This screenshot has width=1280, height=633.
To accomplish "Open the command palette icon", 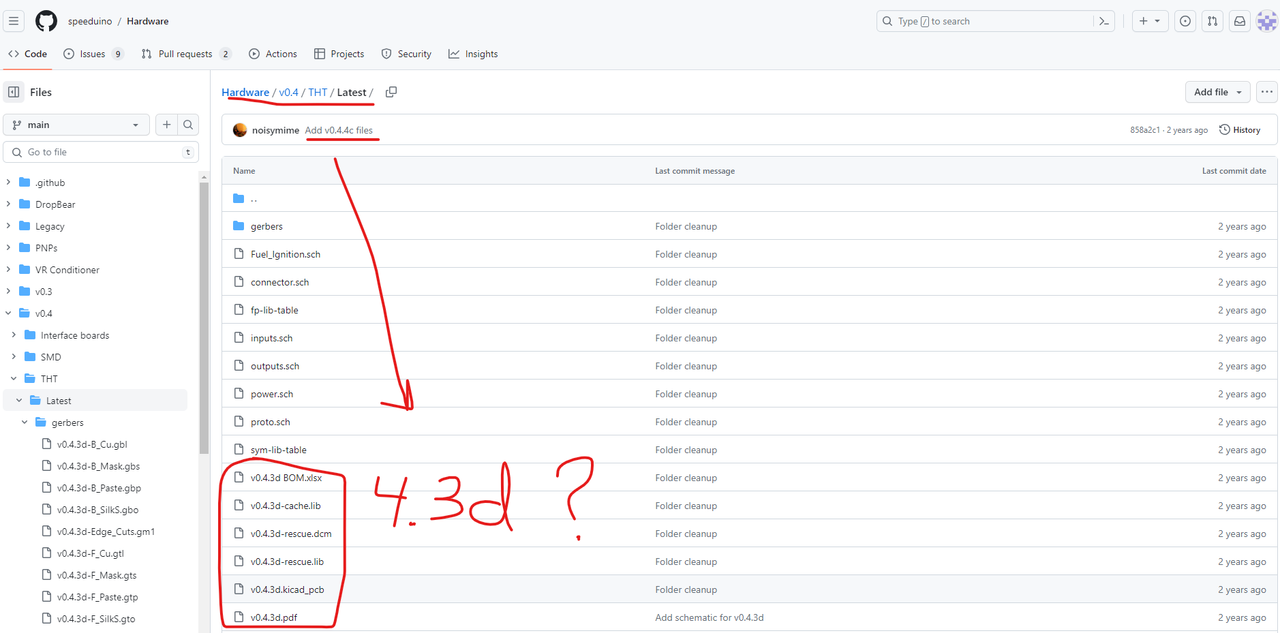I will [x=1105, y=21].
